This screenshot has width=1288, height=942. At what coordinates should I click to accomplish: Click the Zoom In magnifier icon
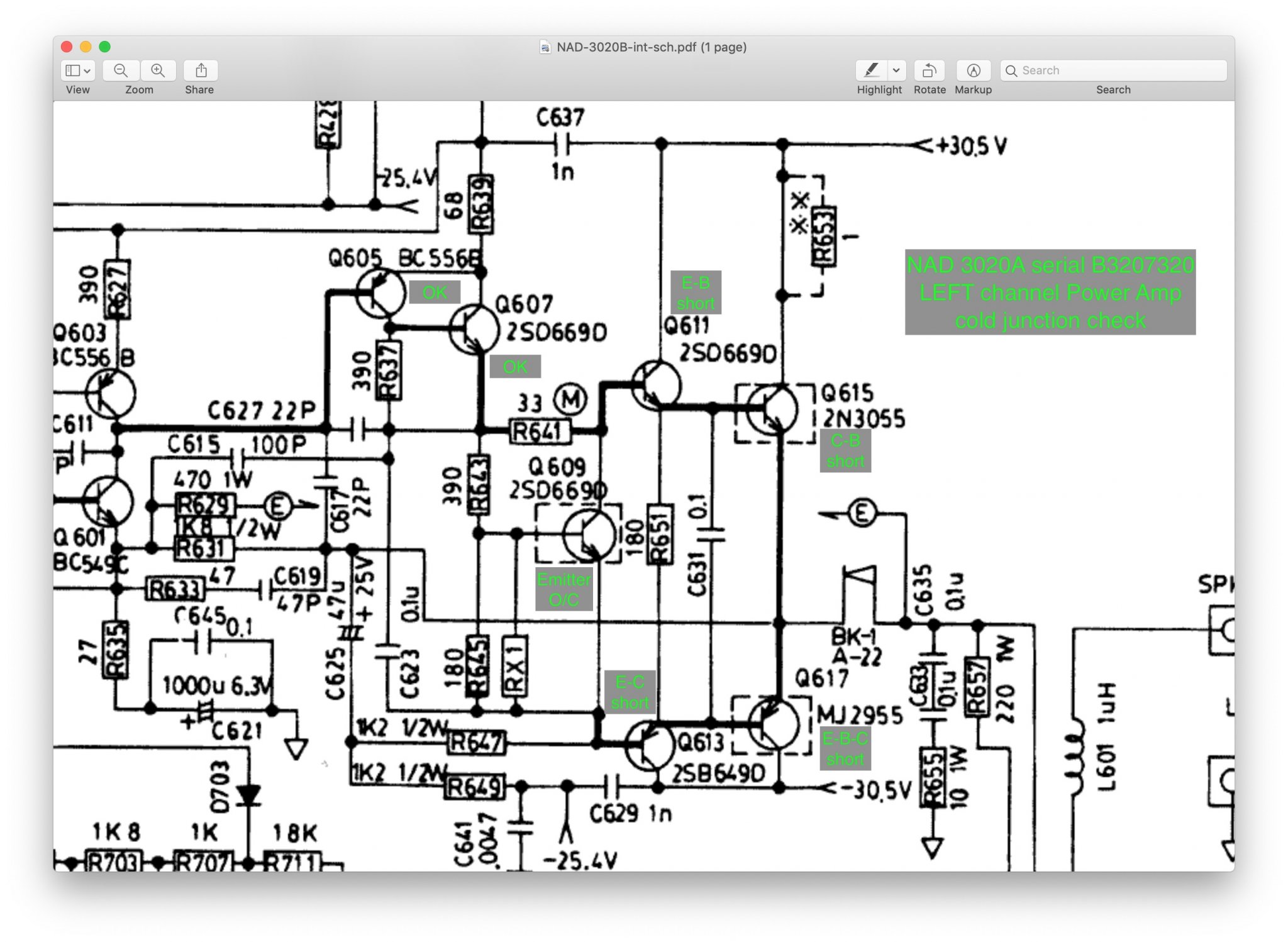pyautogui.click(x=158, y=70)
